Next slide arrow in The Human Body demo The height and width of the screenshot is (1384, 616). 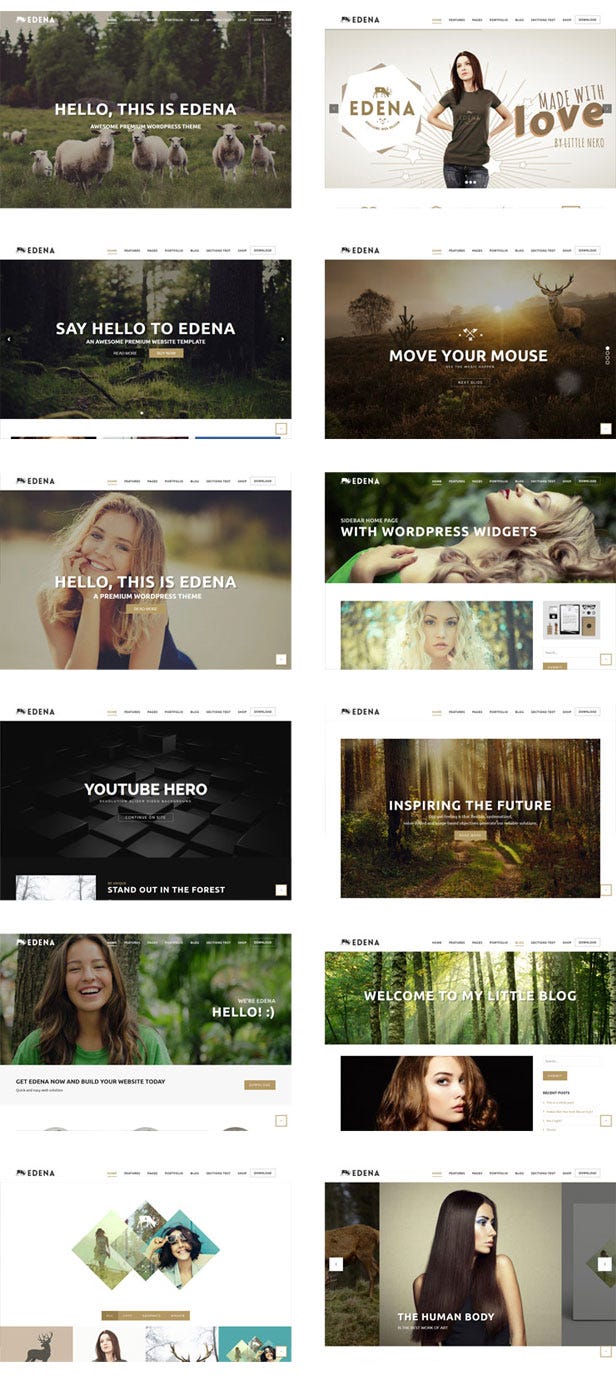[604, 1264]
